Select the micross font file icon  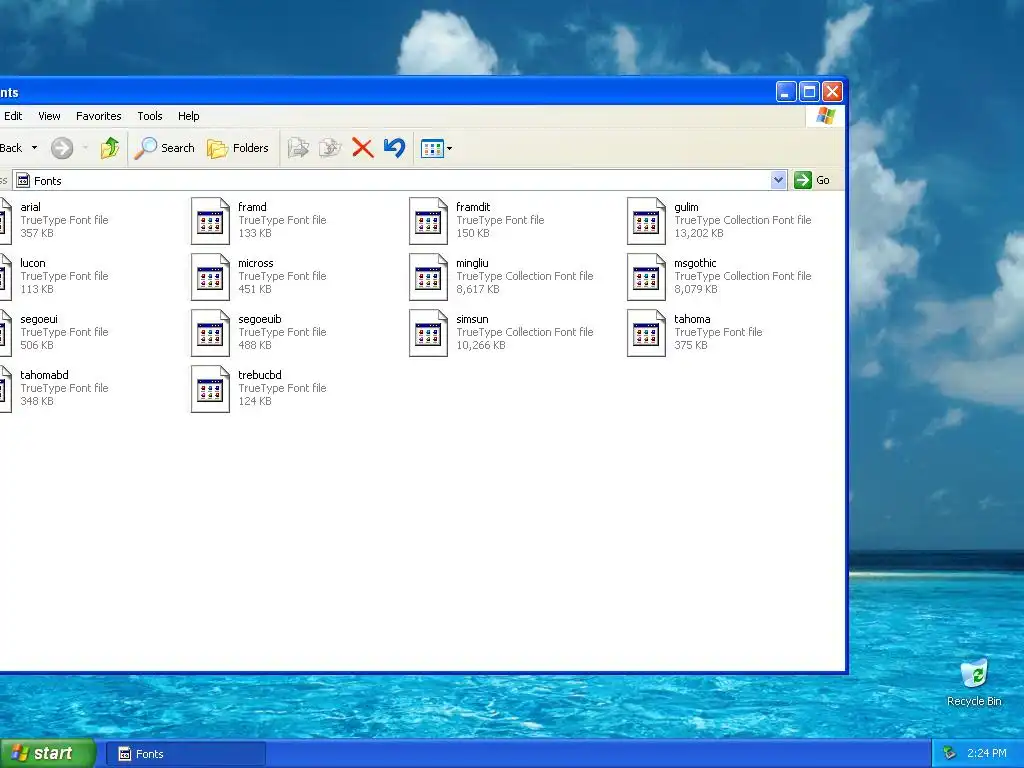210,278
